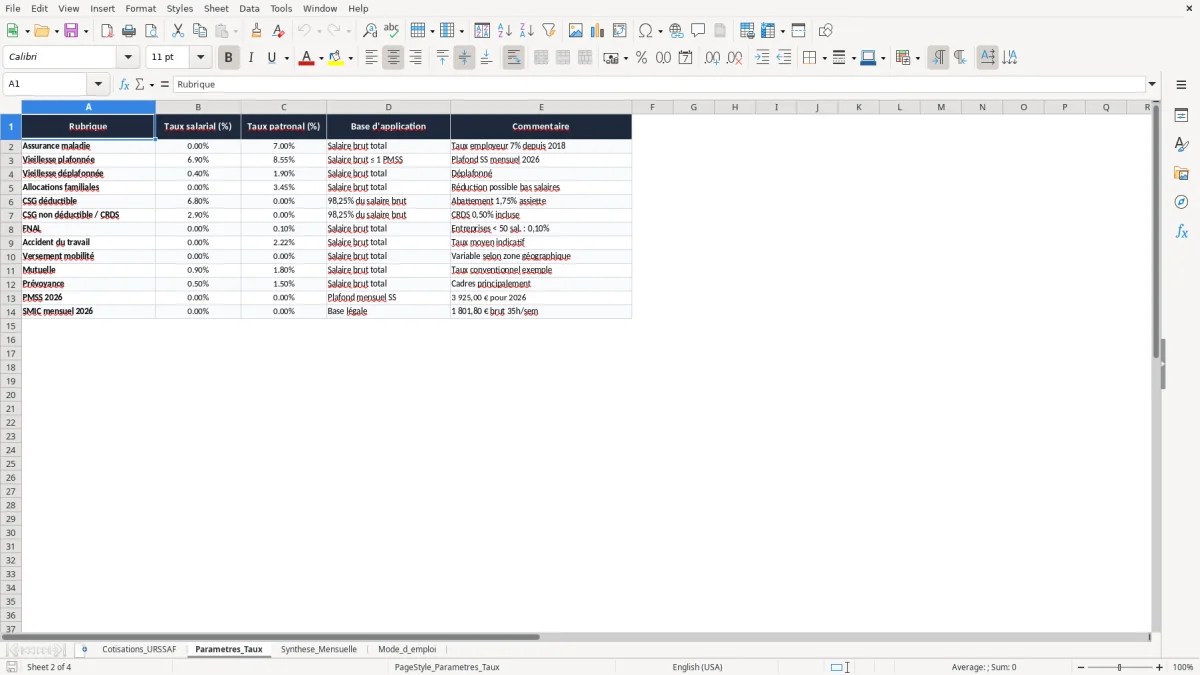Image resolution: width=1200 pixels, height=675 pixels.
Task: Open underline style dropdown arrow
Action: (x=286, y=58)
